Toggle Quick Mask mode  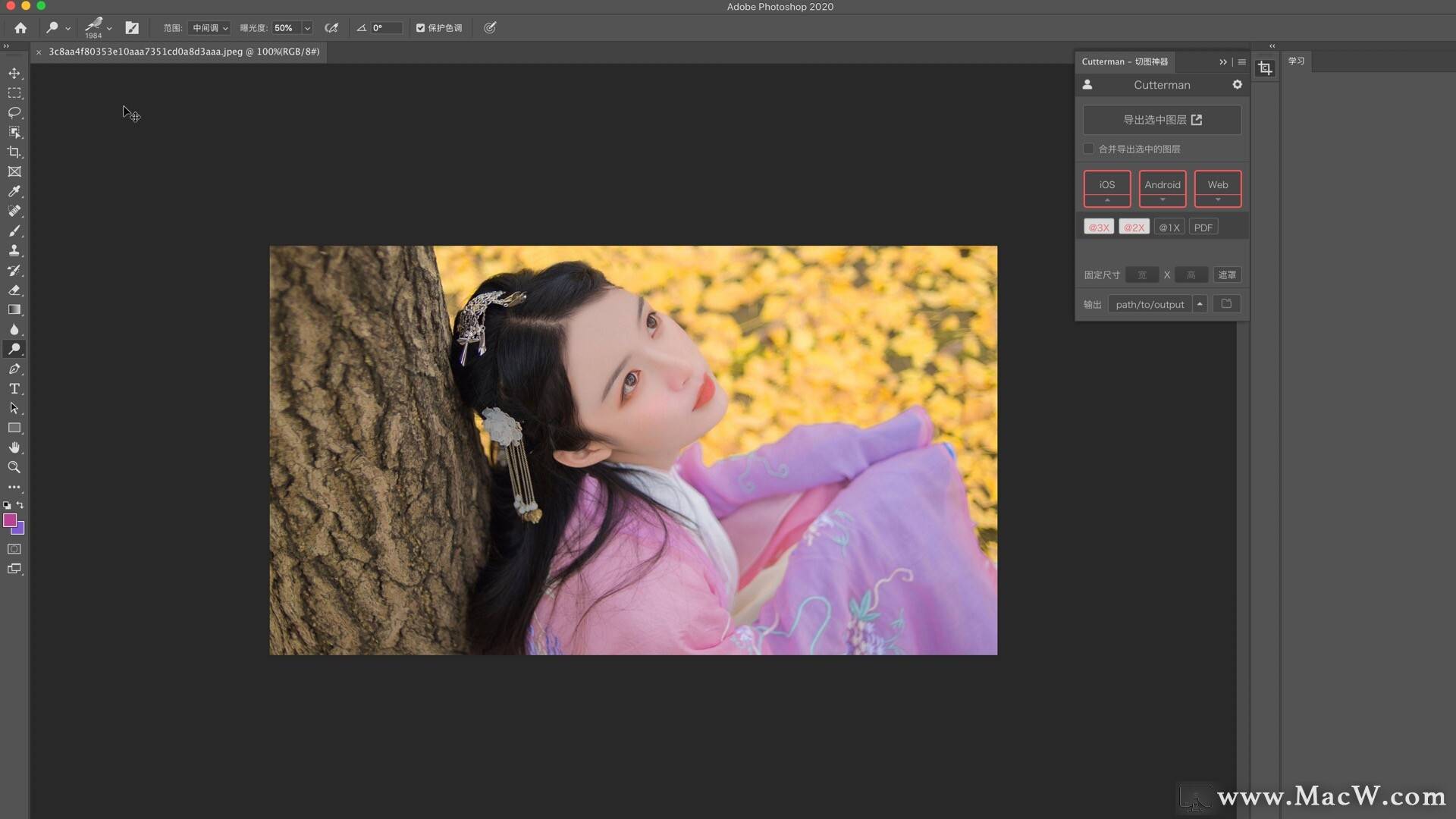point(14,549)
